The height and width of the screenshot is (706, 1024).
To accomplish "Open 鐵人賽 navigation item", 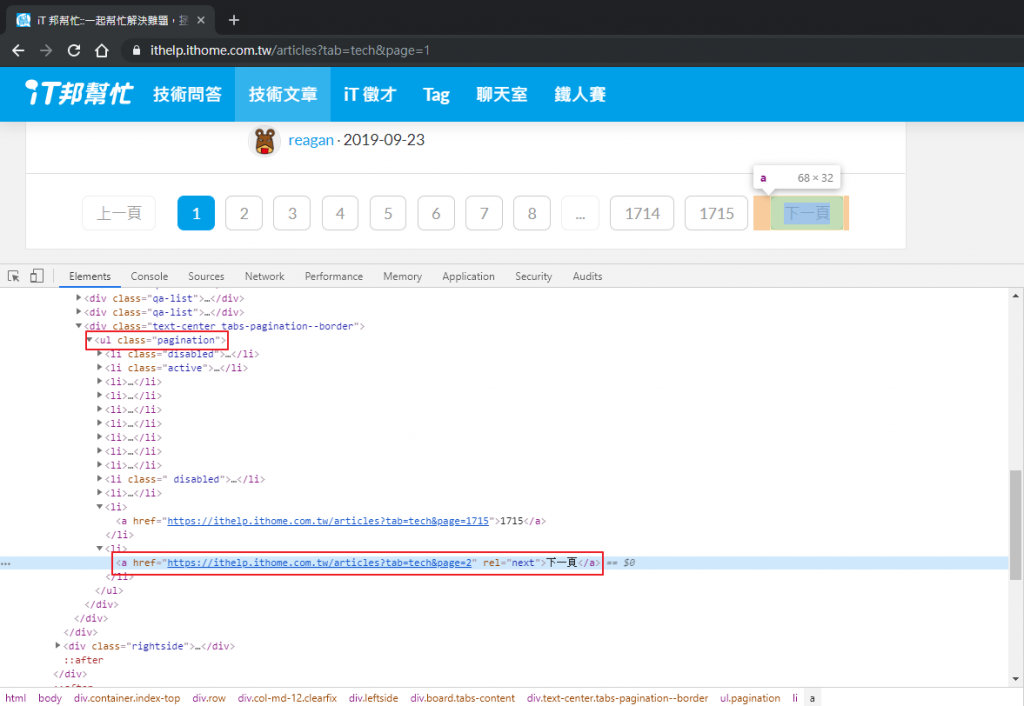I will pos(580,94).
